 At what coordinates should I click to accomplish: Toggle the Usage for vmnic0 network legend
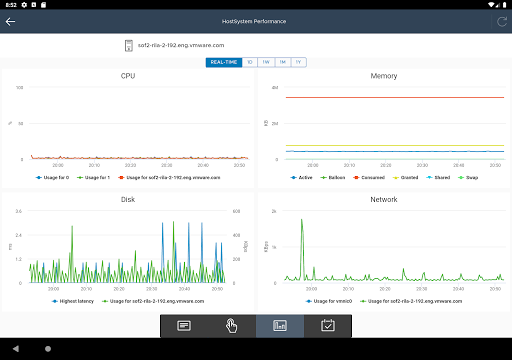tap(329, 301)
